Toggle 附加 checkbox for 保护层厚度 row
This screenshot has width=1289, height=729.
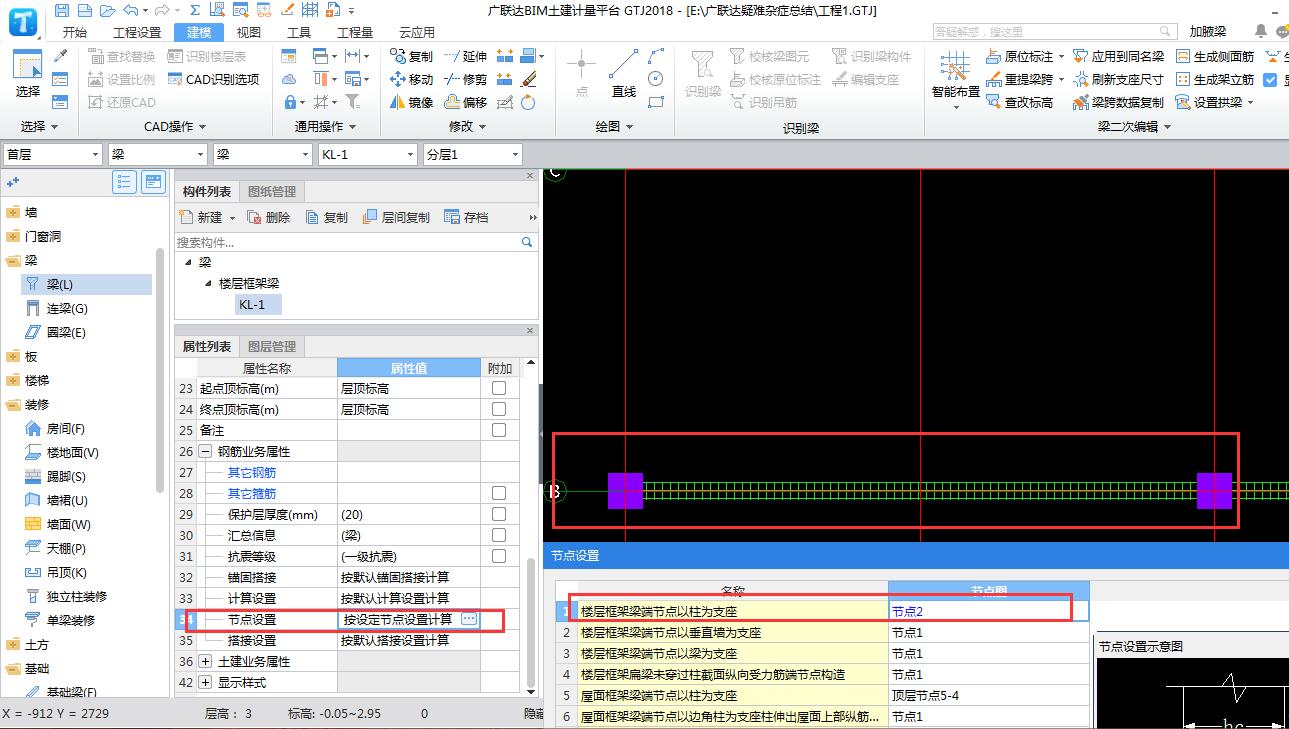point(499,514)
